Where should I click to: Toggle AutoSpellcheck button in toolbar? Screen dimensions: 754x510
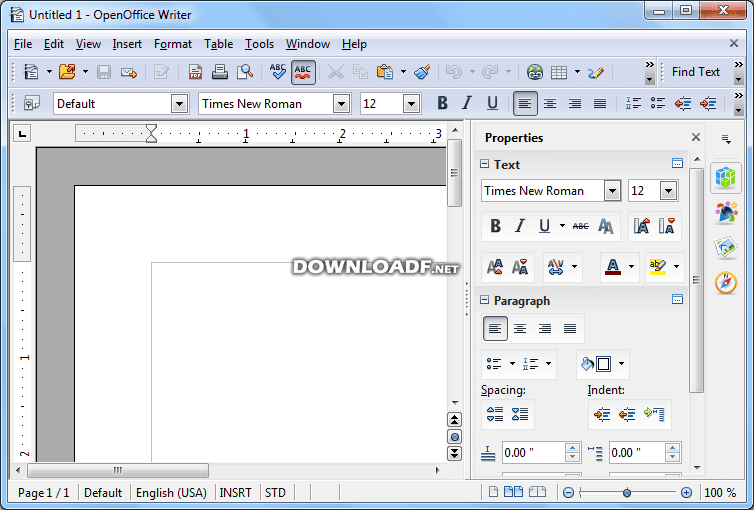303,72
